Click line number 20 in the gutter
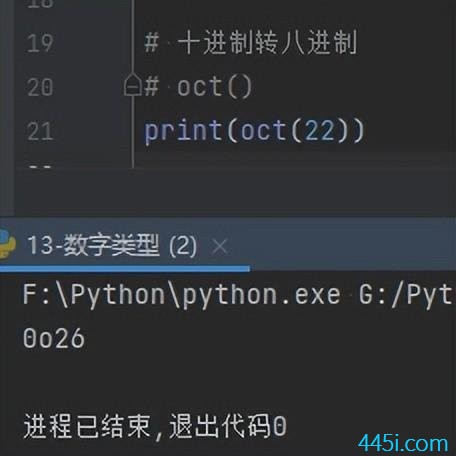This screenshot has height=456, width=456. [40, 87]
